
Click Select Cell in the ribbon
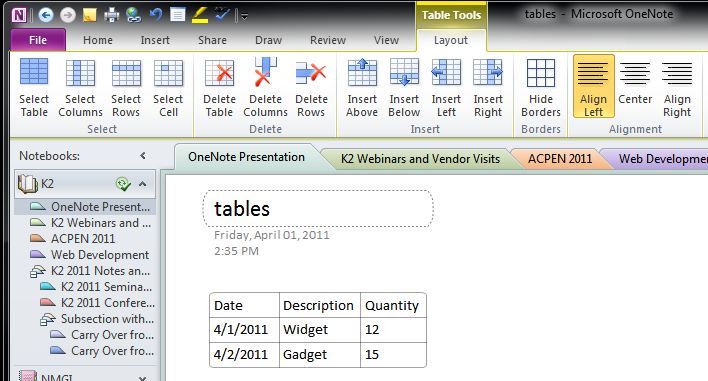[168, 88]
